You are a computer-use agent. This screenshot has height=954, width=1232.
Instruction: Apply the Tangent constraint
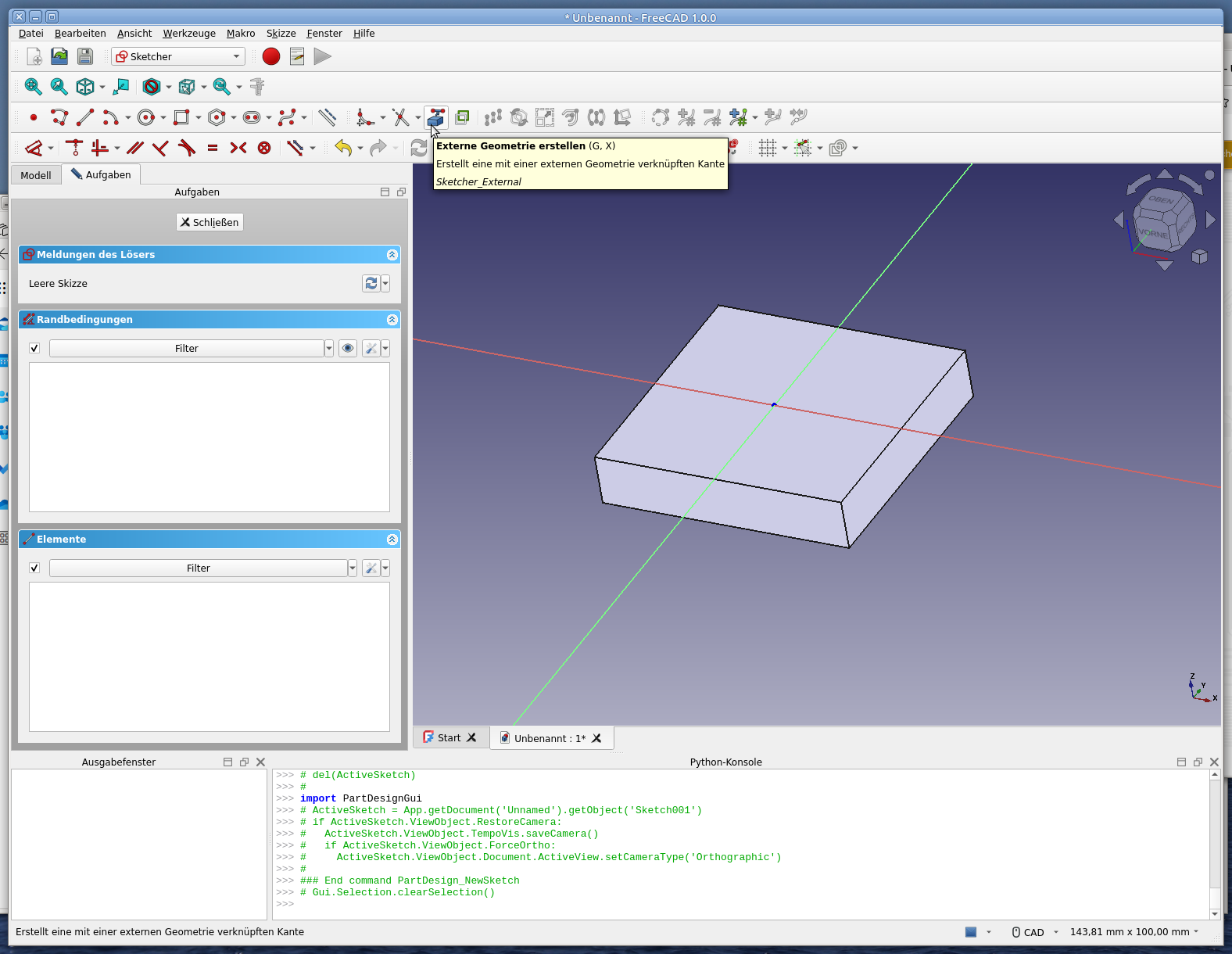[x=186, y=148]
